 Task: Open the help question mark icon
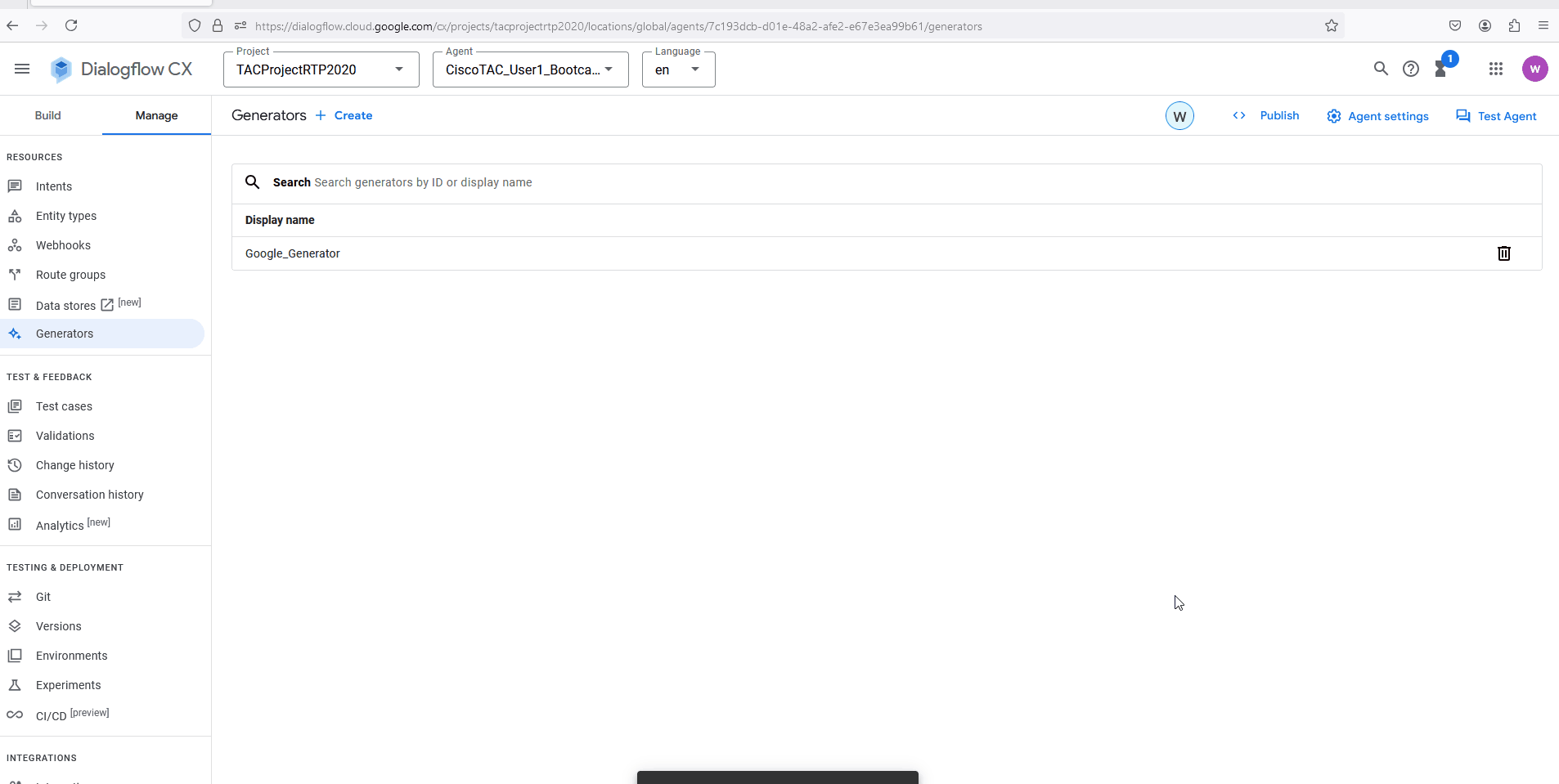(1411, 69)
